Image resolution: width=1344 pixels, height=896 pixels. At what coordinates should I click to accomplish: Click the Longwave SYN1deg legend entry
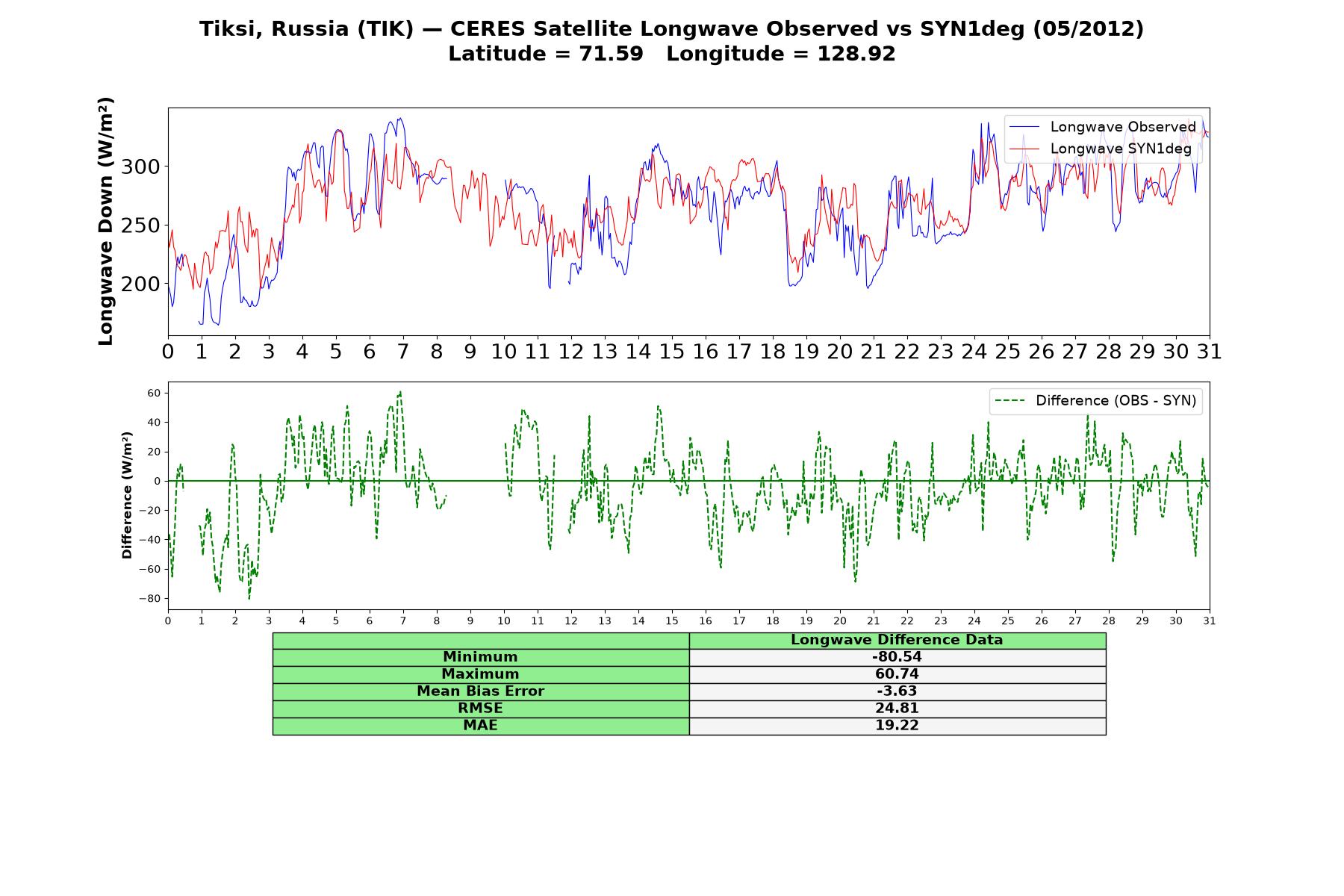click(x=1104, y=149)
